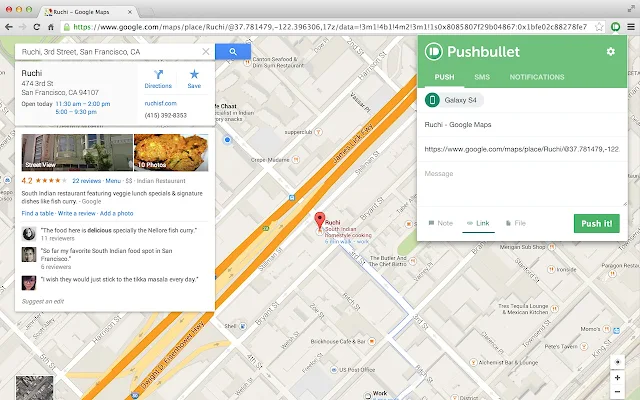Clear the Maps search box

point(206,51)
